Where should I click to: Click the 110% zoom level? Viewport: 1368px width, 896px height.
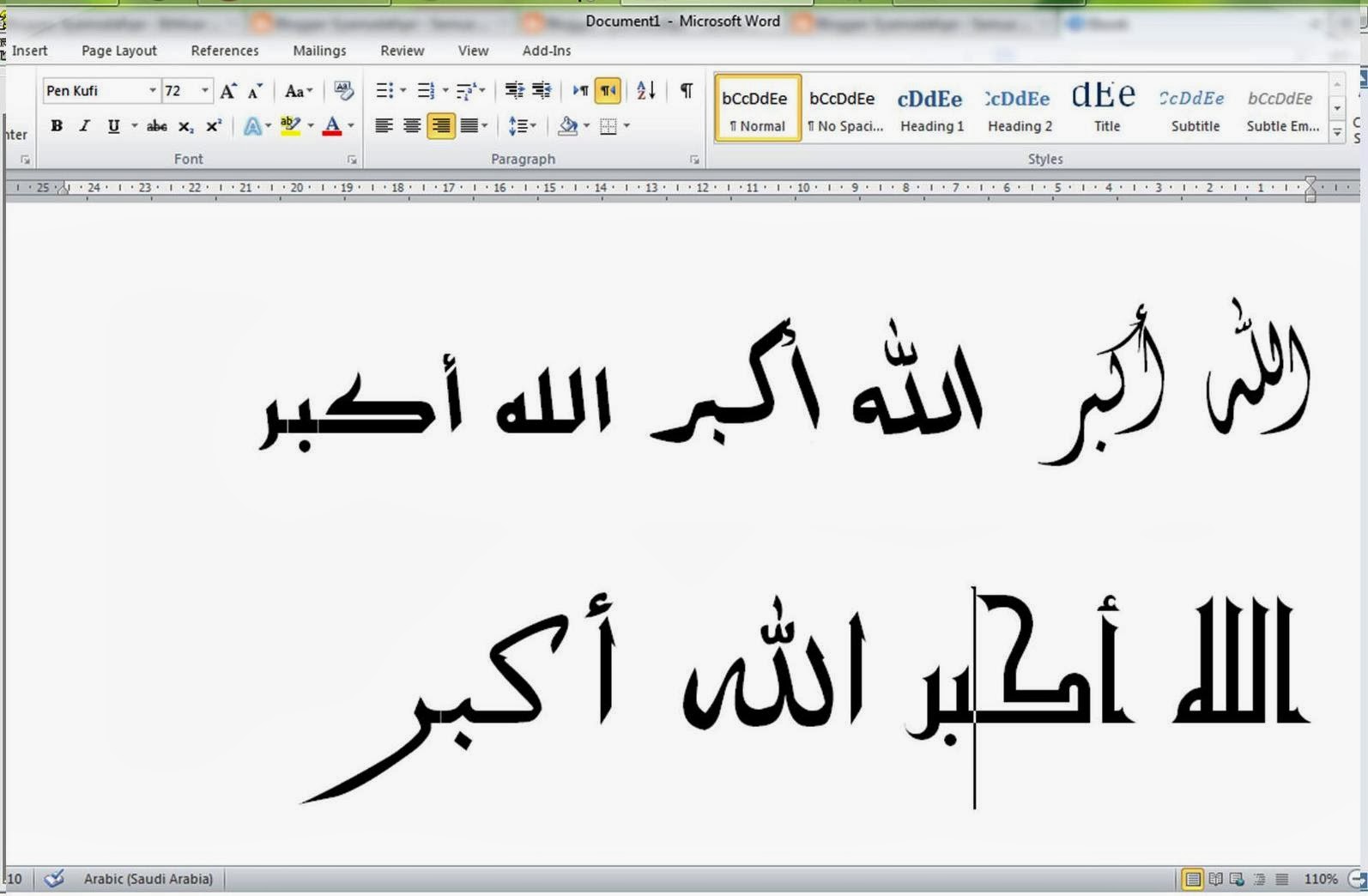coord(1321,879)
